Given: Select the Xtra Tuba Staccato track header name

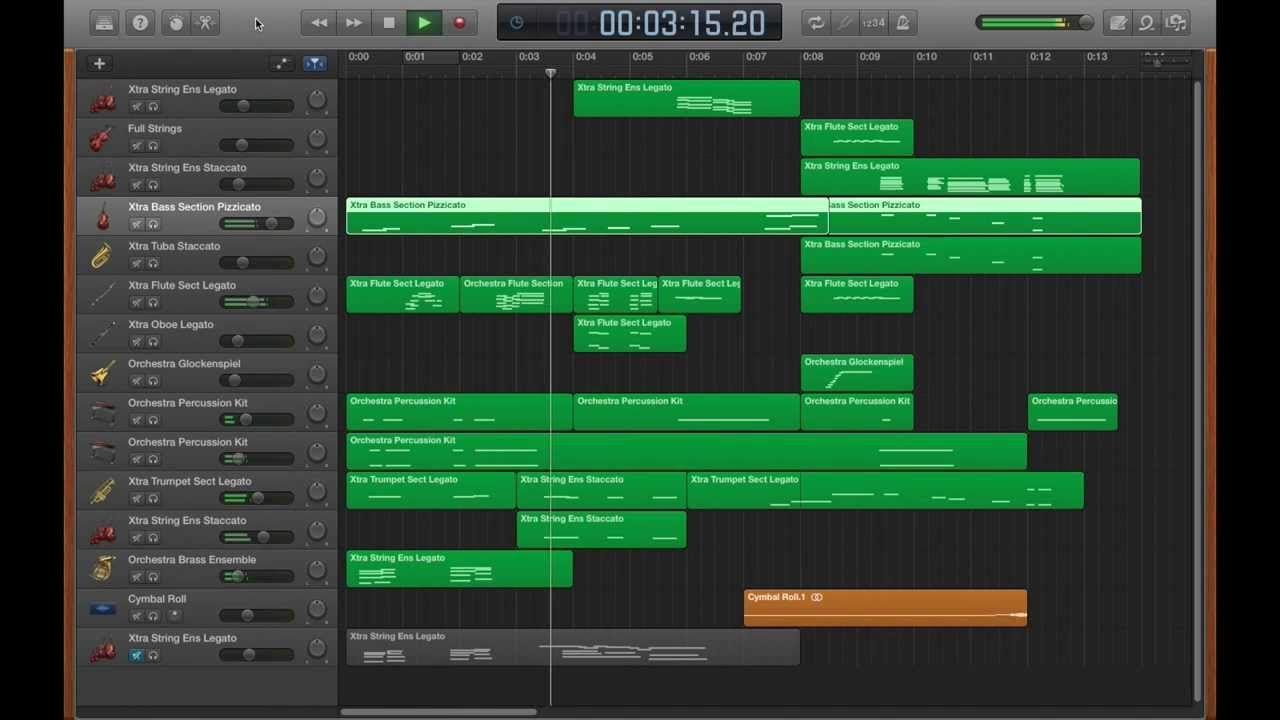Looking at the screenshot, I should tap(174, 246).
